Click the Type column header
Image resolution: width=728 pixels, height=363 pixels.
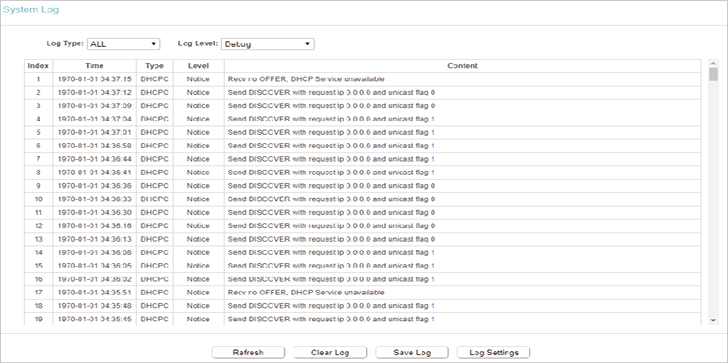point(155,66)
